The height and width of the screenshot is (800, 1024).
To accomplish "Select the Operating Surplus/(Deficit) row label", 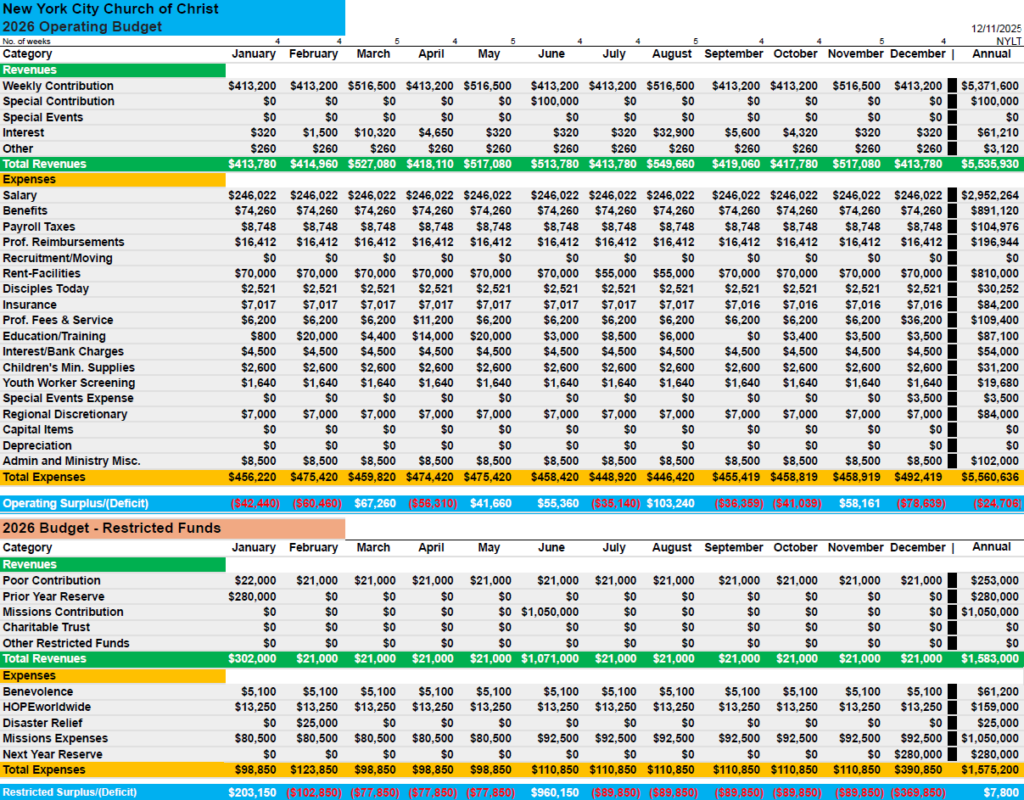I will 75,504.
